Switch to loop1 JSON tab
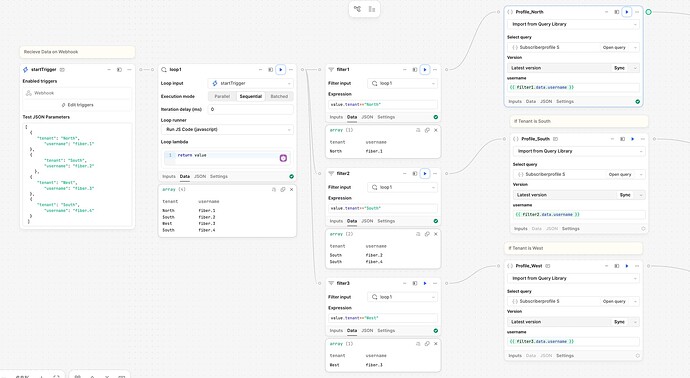The image size is (690, 378). [x=200, y=176]
